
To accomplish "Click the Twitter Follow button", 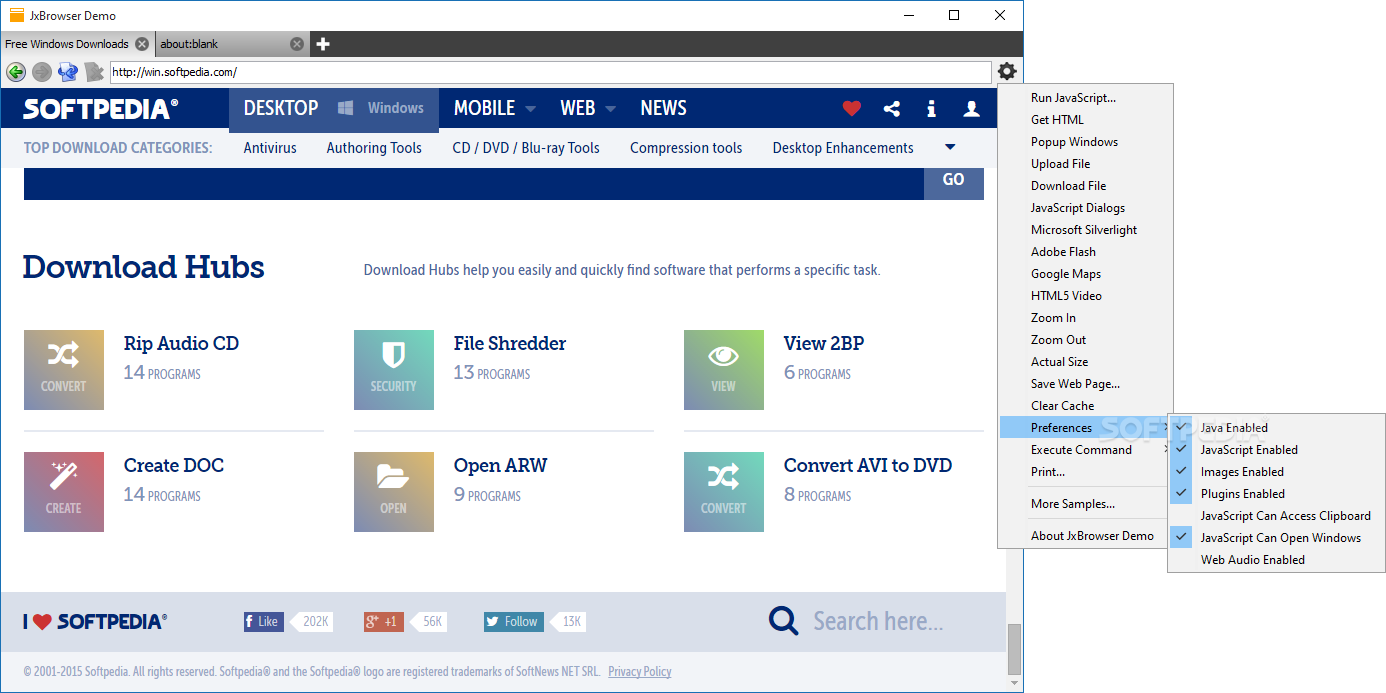I will click(x=514, y=622).
